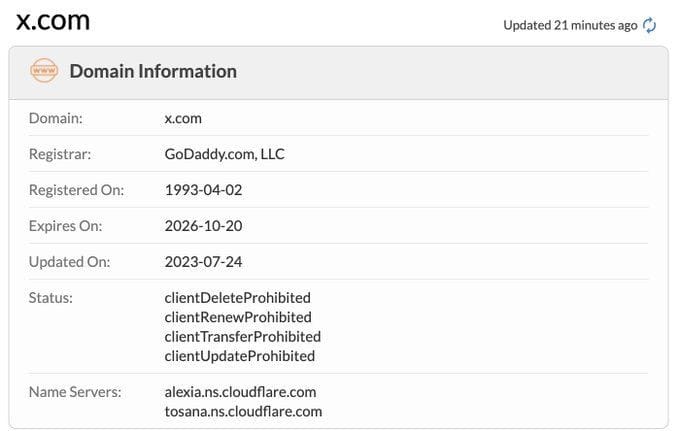Click the GoDaddy.com, LLC registrar value
Viewport: 680px width, 431px height.
(x=225, y=154)
